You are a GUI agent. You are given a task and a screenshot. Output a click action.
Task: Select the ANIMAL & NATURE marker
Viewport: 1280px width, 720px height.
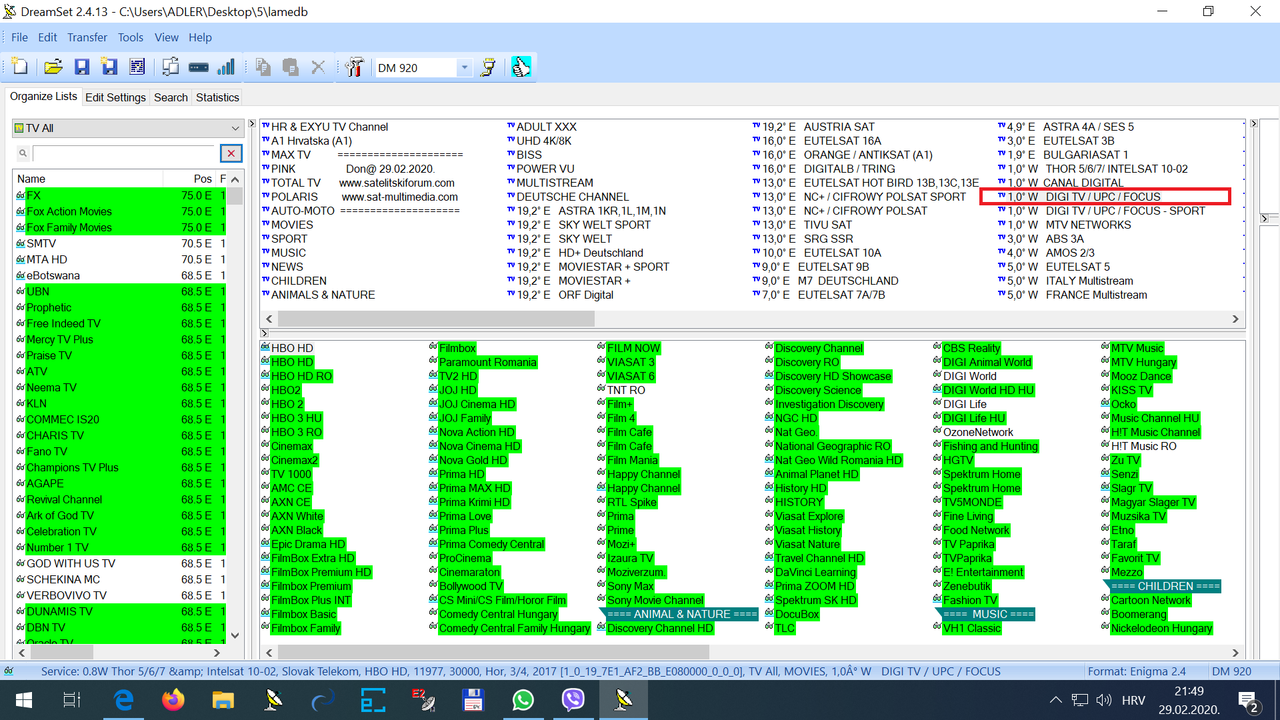(x=681, y=615)
